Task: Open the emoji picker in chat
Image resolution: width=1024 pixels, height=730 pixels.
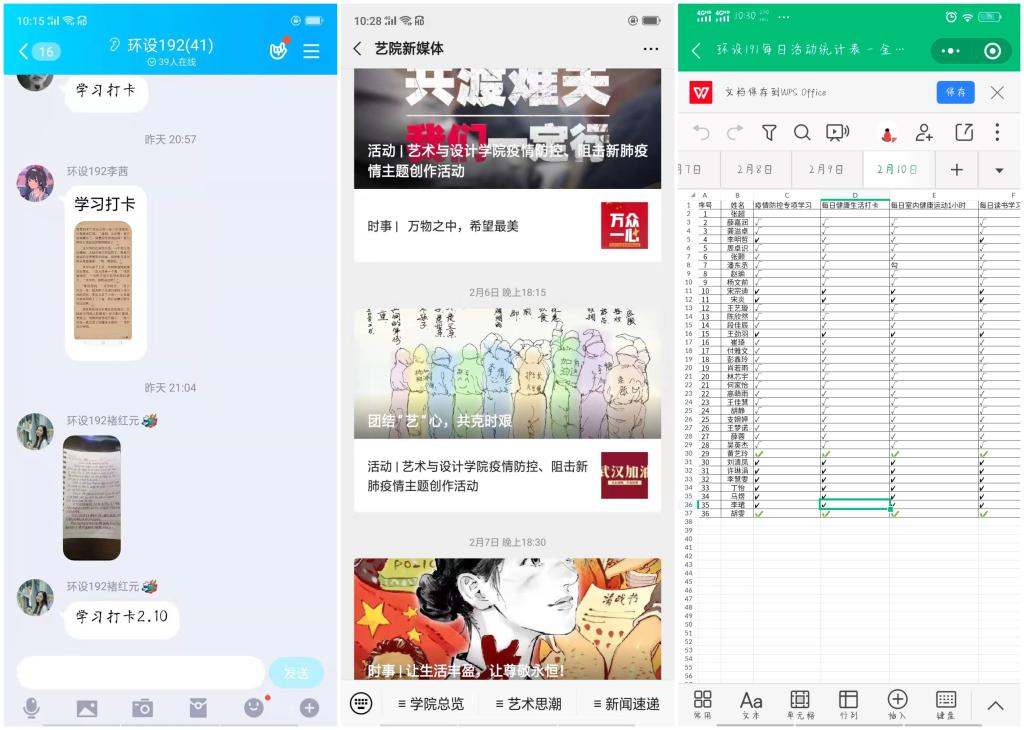Action: [x=254, y=708]
